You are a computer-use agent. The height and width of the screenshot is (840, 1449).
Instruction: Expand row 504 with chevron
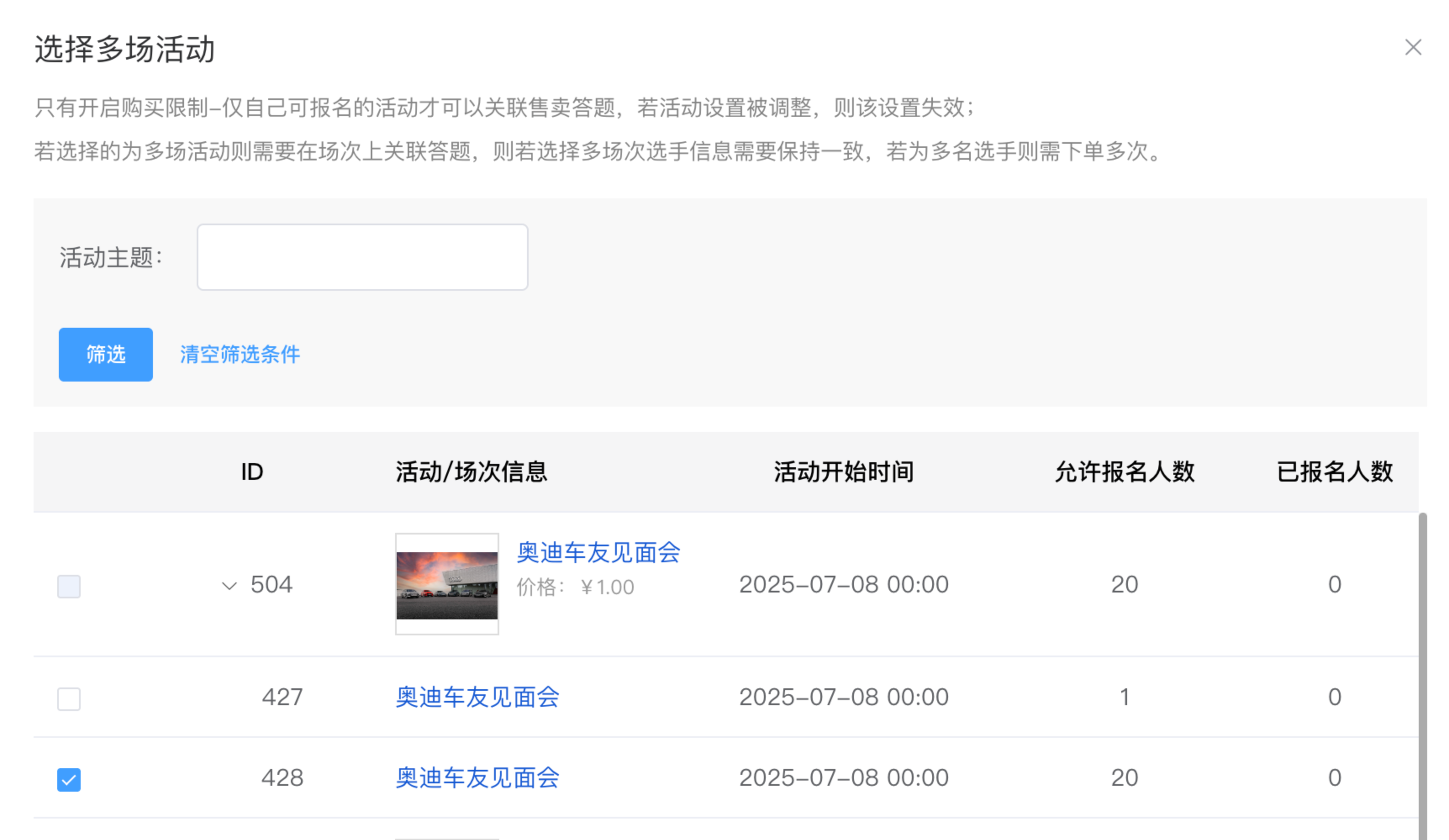pyautogui.click(x=229, y=586)
